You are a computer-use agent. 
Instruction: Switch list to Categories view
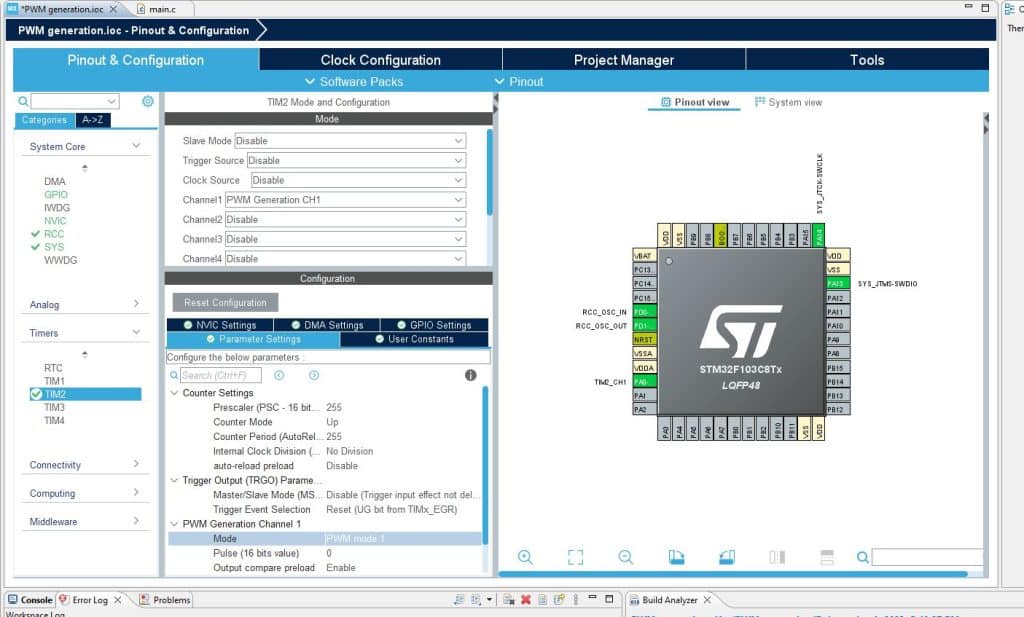[x=44, y=120]
